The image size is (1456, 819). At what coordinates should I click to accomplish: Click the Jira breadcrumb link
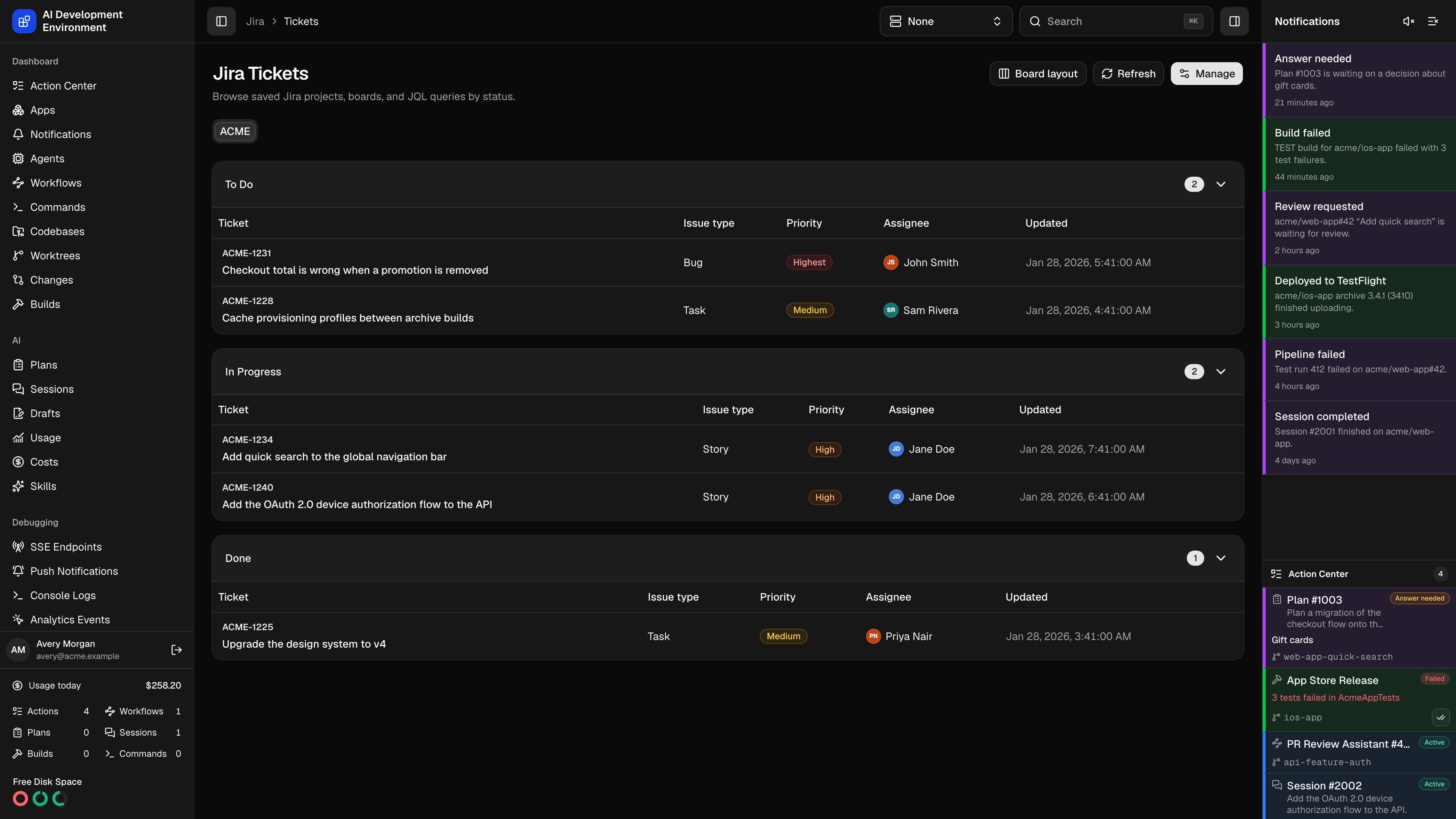click(x=255, y=22)
